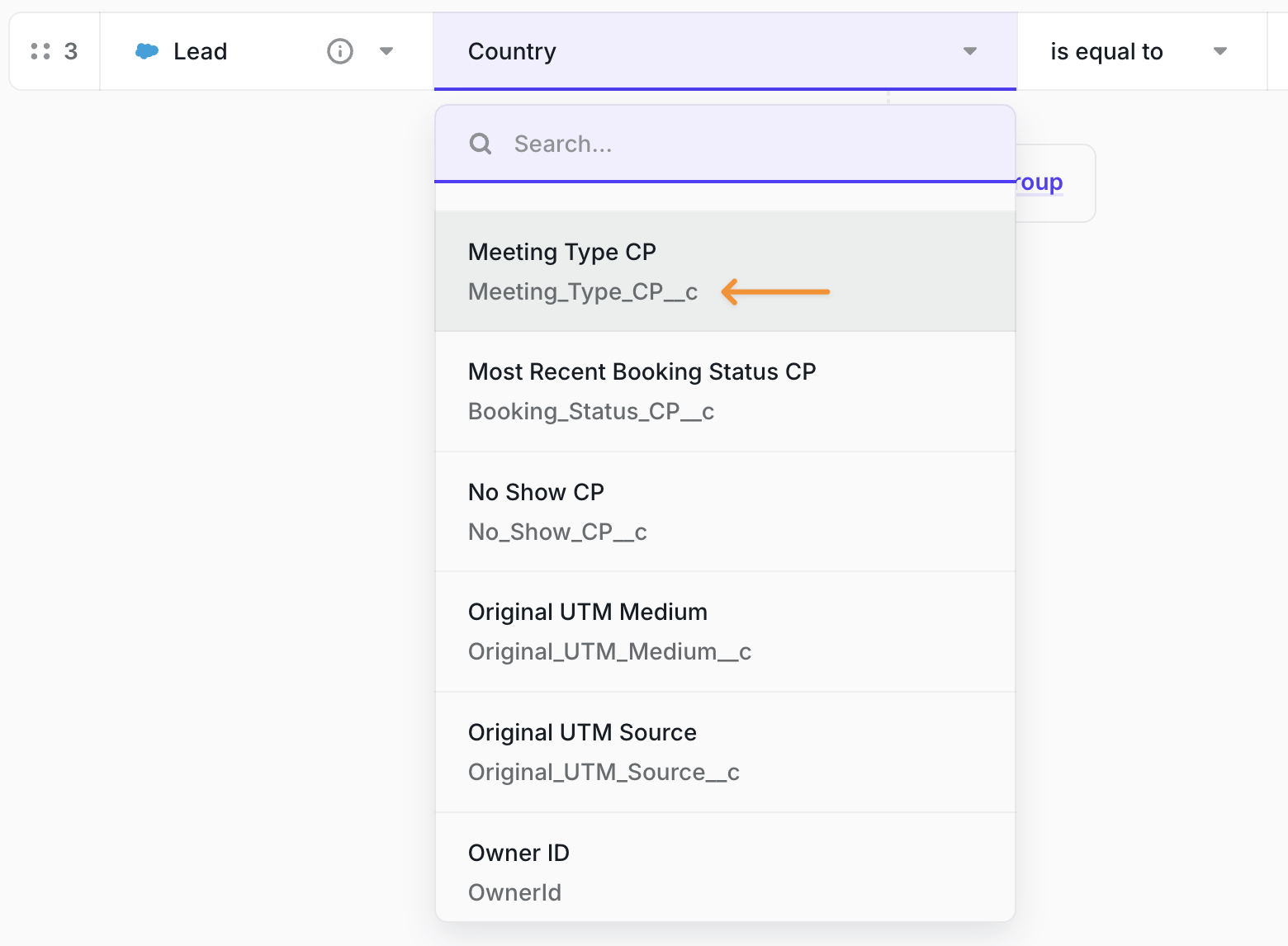Click the 'is equal to' operator text
This screenshot has width=1288, height=946.
pyautogui.click(x=1106, y=51)
